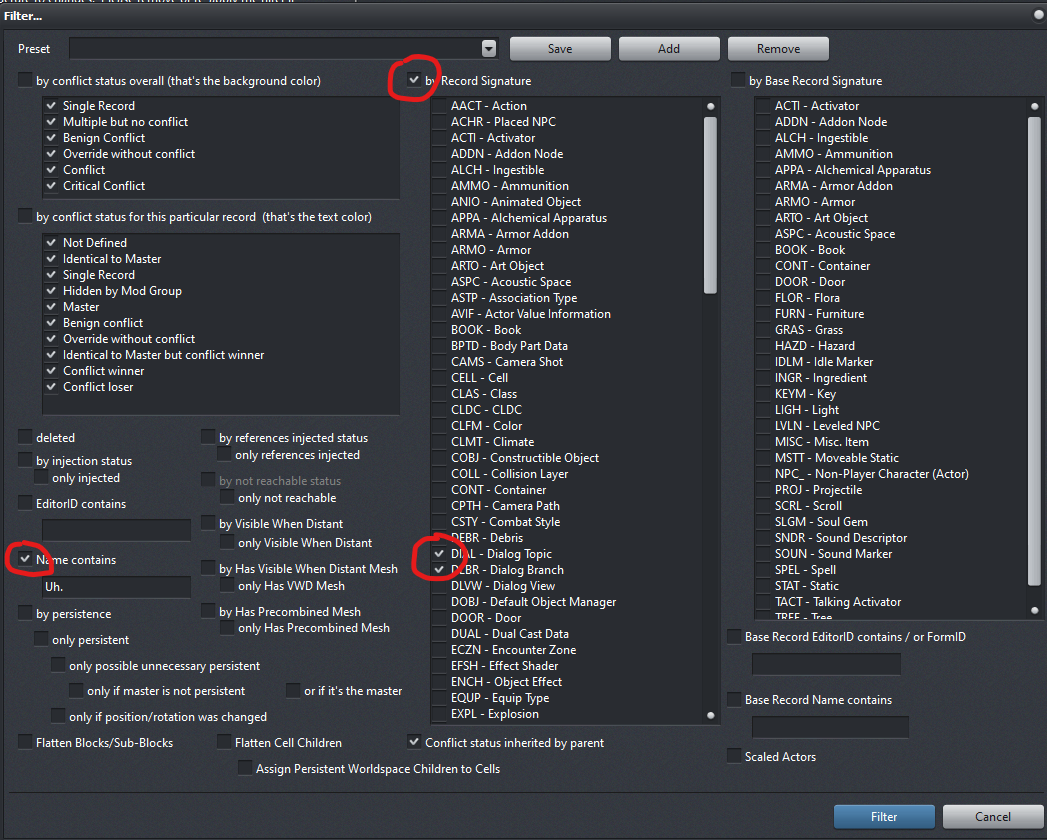Check only if position/rotation was changed
This screenshot has height=840, width=1047.
point(58,716)
